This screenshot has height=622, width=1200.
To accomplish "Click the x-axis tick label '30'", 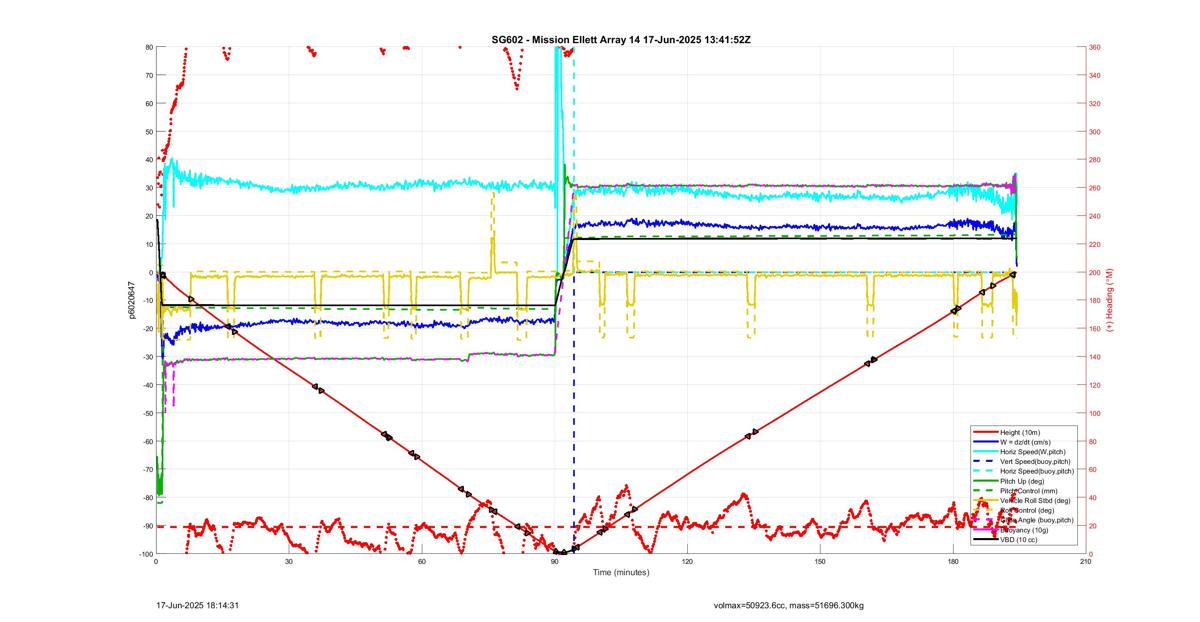I will point(289,562).
